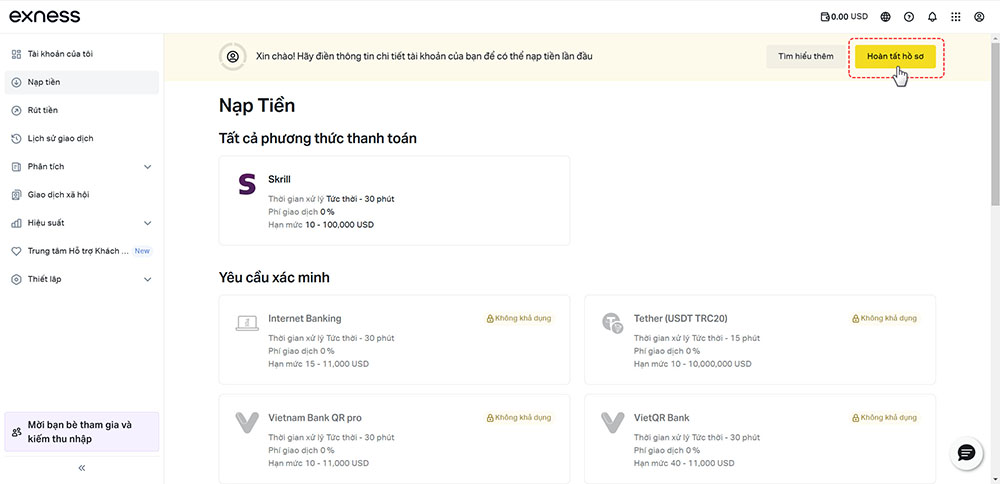
Task: Click the Exness logo
Action: tap(45, 17)
